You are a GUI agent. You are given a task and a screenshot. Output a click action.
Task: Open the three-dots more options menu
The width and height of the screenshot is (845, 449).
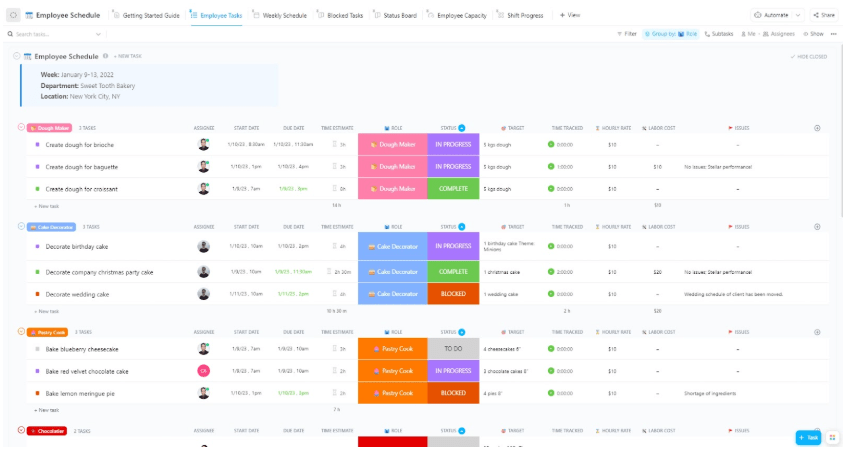pyautogui.click(x=834, y=34)
